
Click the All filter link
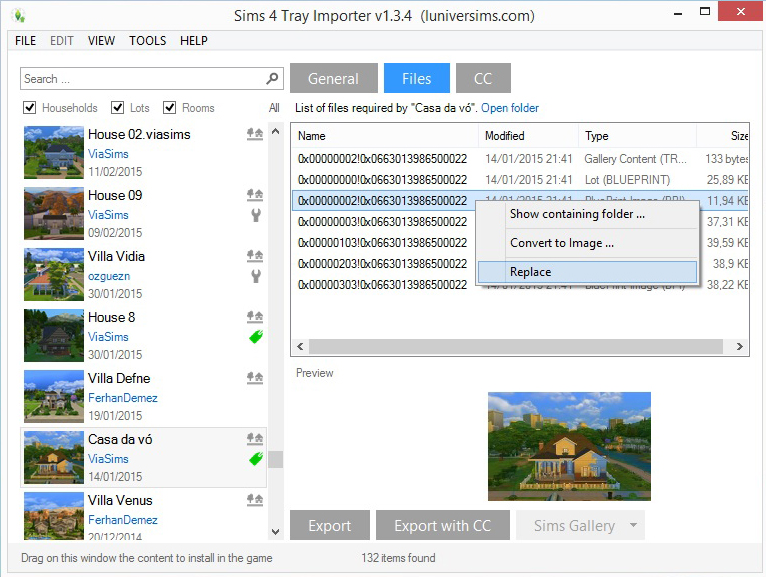click(x=274, y=107)
